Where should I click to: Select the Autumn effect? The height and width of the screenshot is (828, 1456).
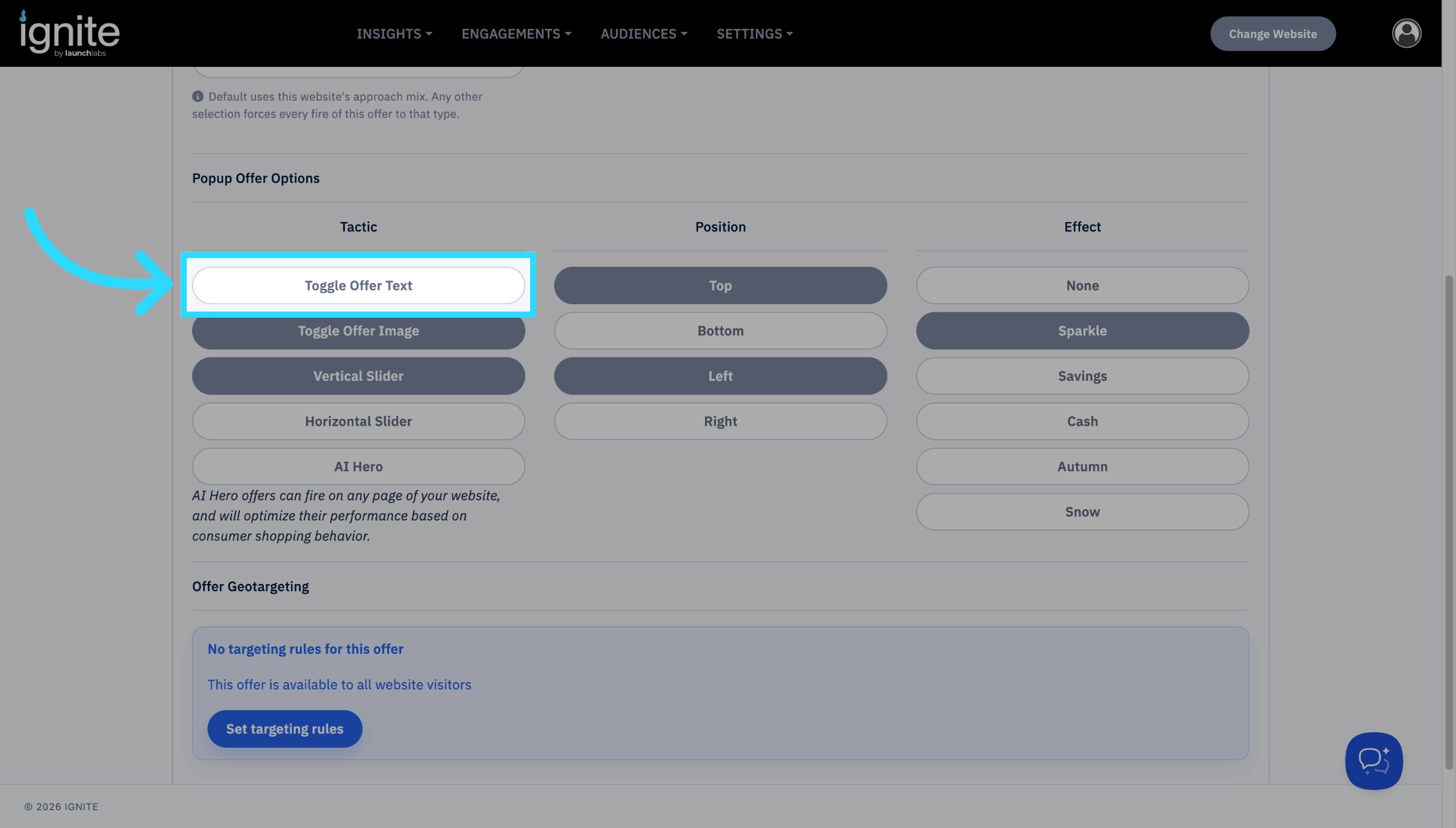pos(1082,467)
